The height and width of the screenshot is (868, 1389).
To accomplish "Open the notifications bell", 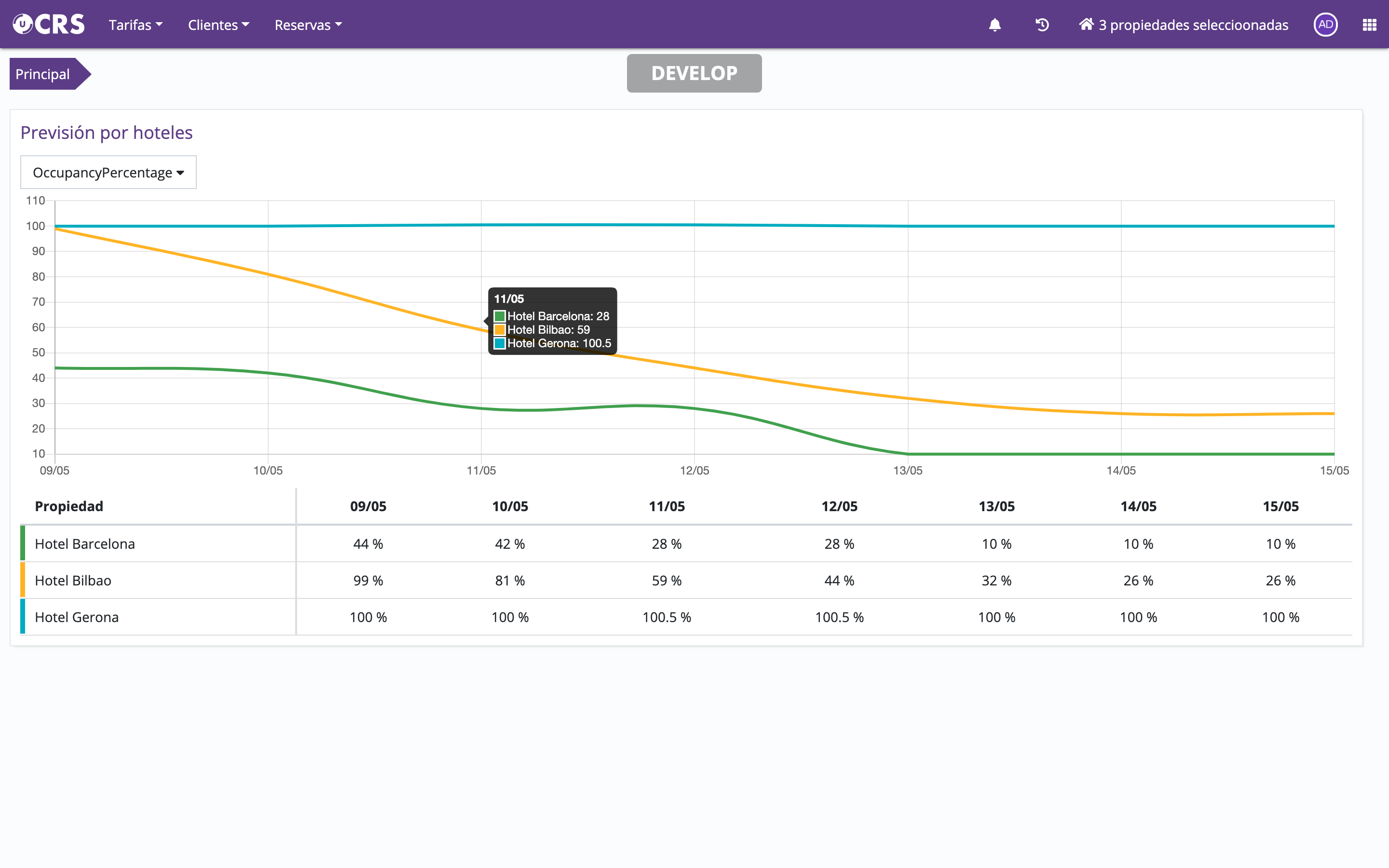I will [x=994, y=25].
